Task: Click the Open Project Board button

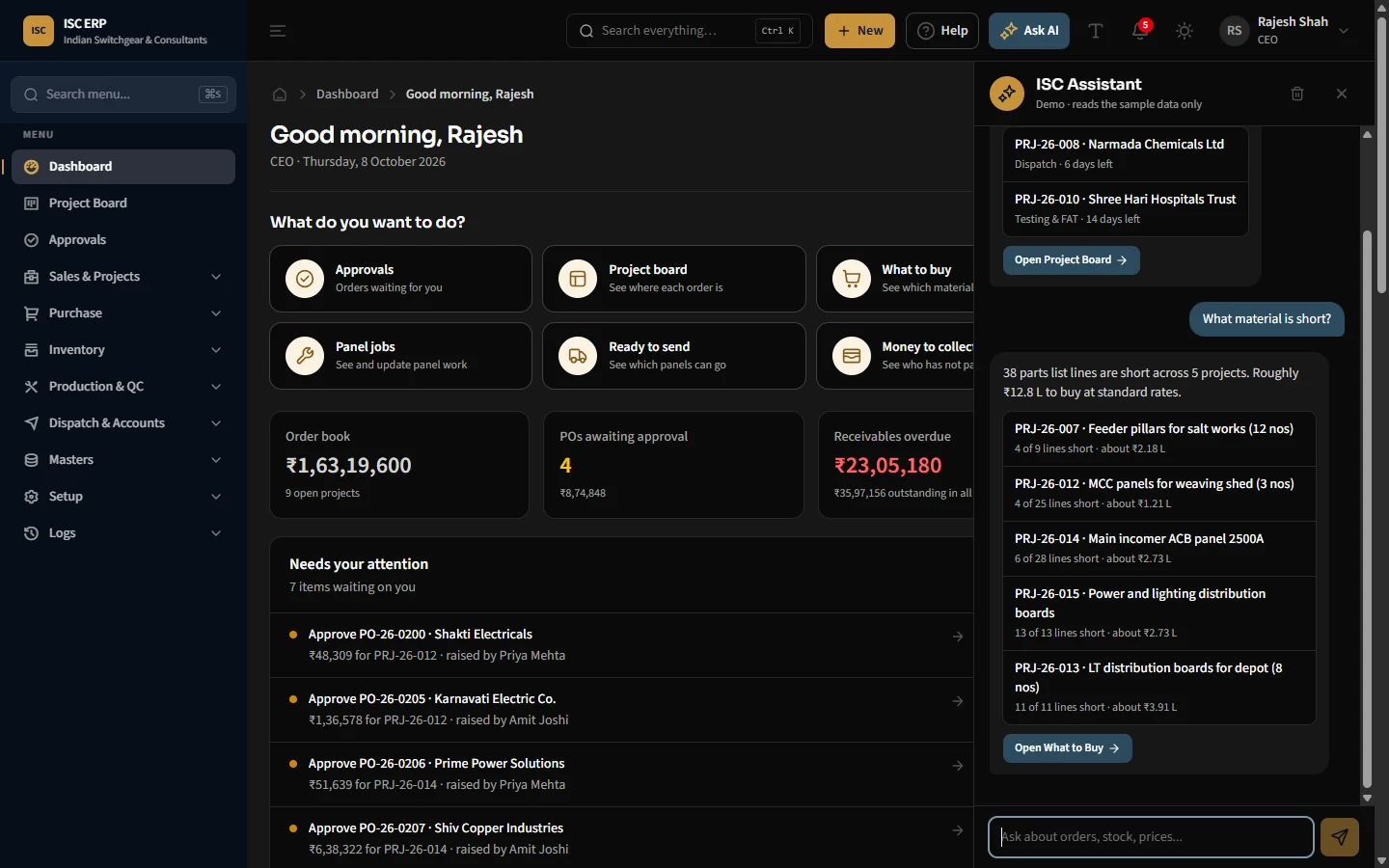Action: pos(1072,260)
